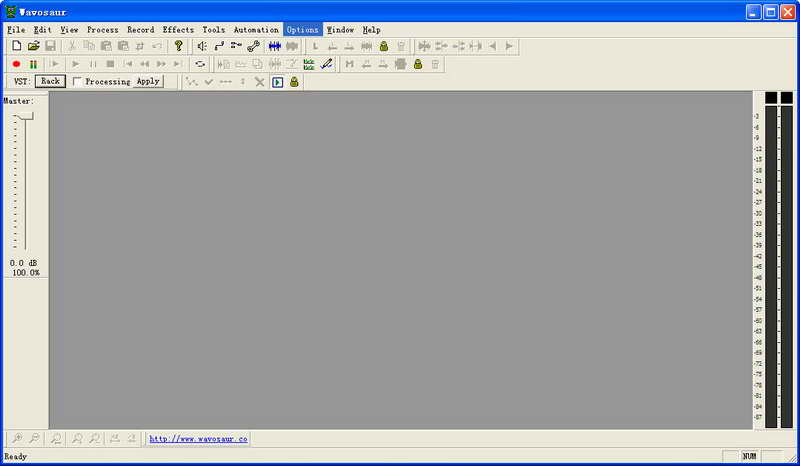Click the zoom out magnifier icon
This screenshot has height=466, width=800.
[34, 438]
